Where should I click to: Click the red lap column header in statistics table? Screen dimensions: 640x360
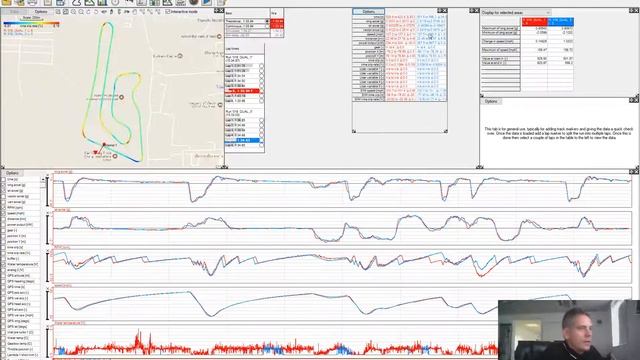tap(535, 22)
